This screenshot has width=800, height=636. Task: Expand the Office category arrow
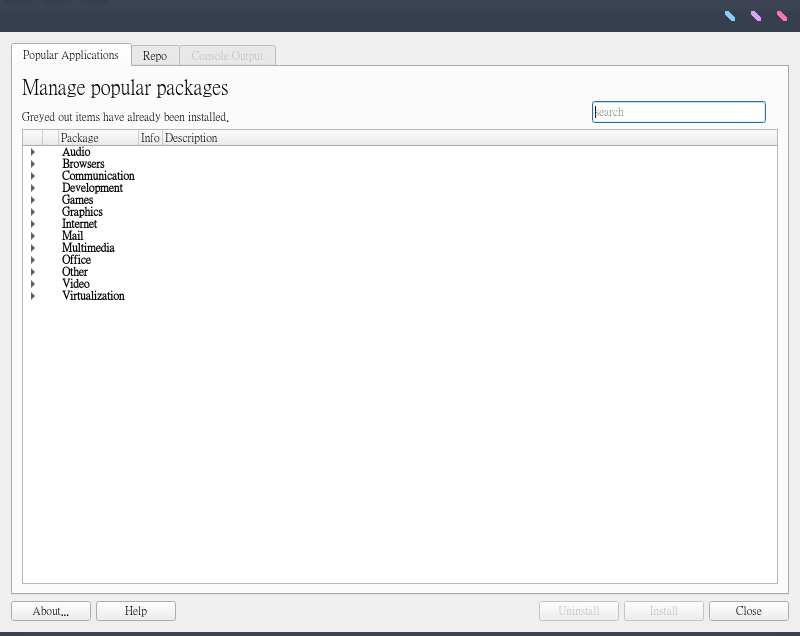pyautogui.click(x=33, y=260)
